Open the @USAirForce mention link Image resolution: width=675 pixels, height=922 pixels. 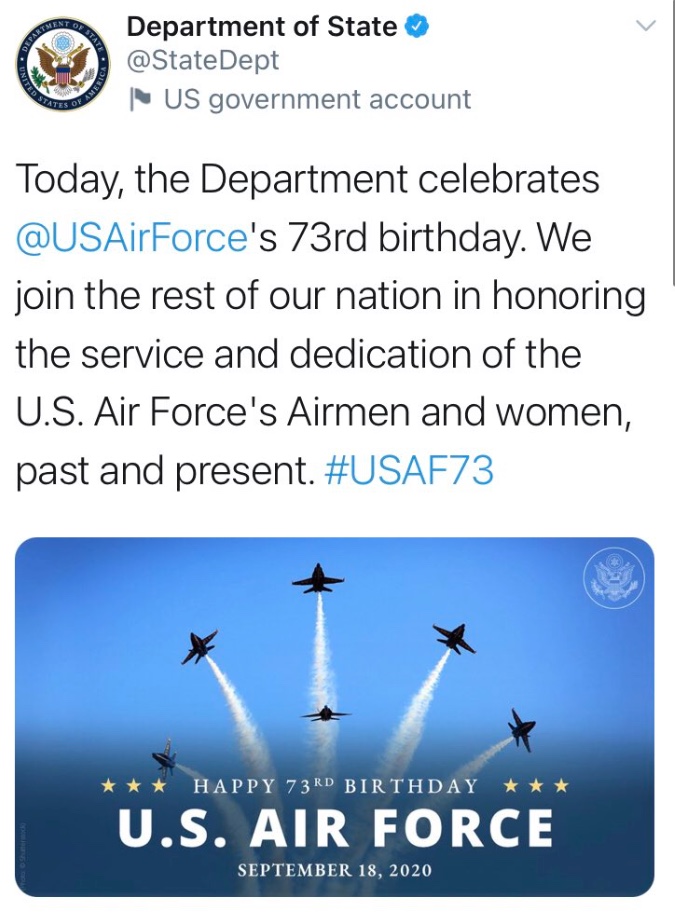(x=131, y=238)
